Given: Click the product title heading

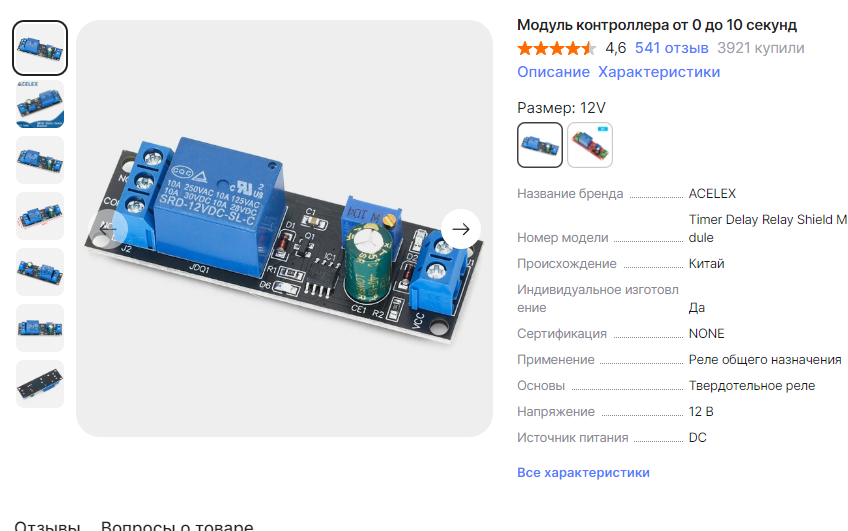Looking at the screenshot, I should 657,25.
